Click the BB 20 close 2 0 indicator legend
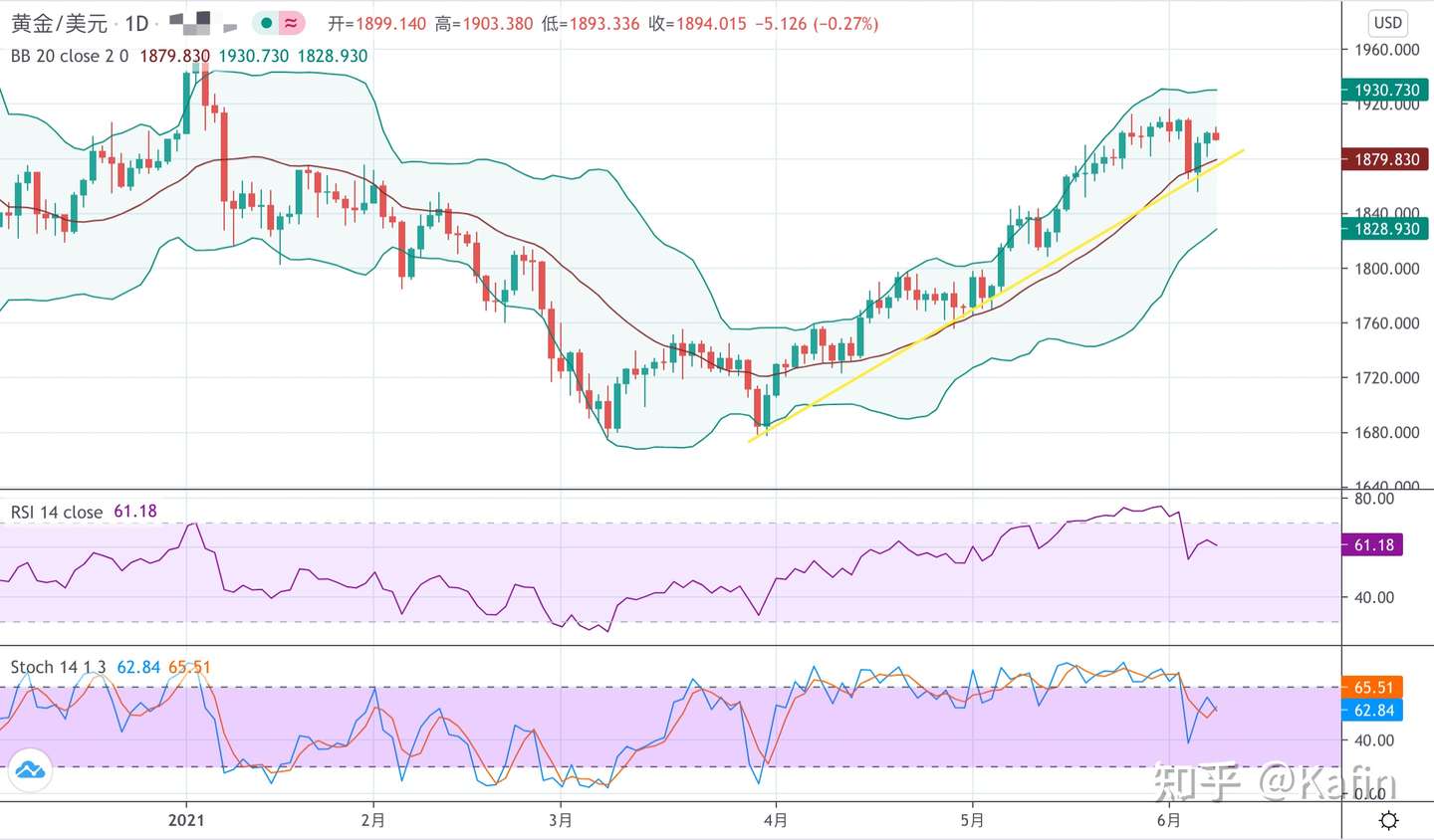The image size is (1434, 840). coord(70,56)
